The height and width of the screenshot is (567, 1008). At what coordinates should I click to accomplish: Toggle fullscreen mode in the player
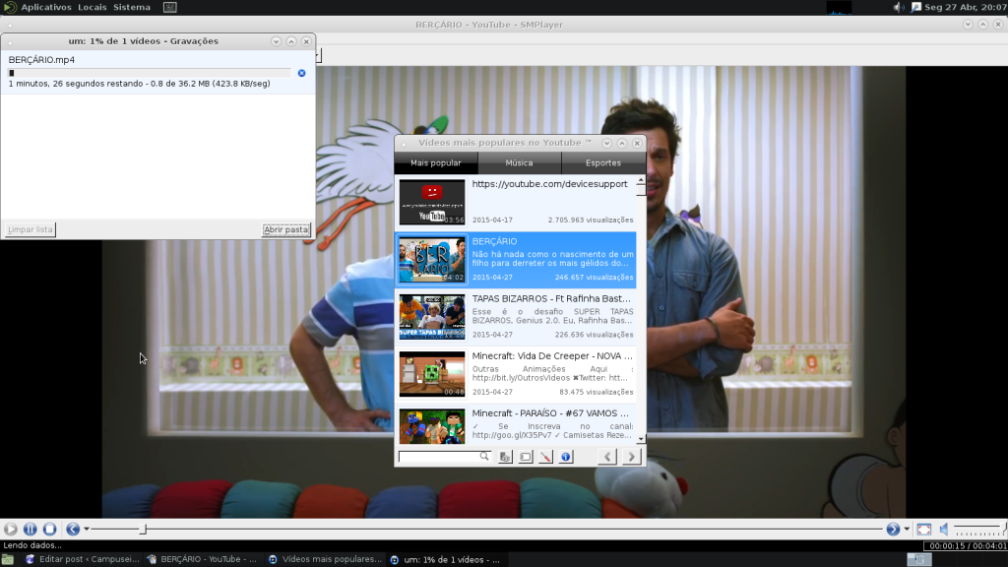tap(924, 529)
